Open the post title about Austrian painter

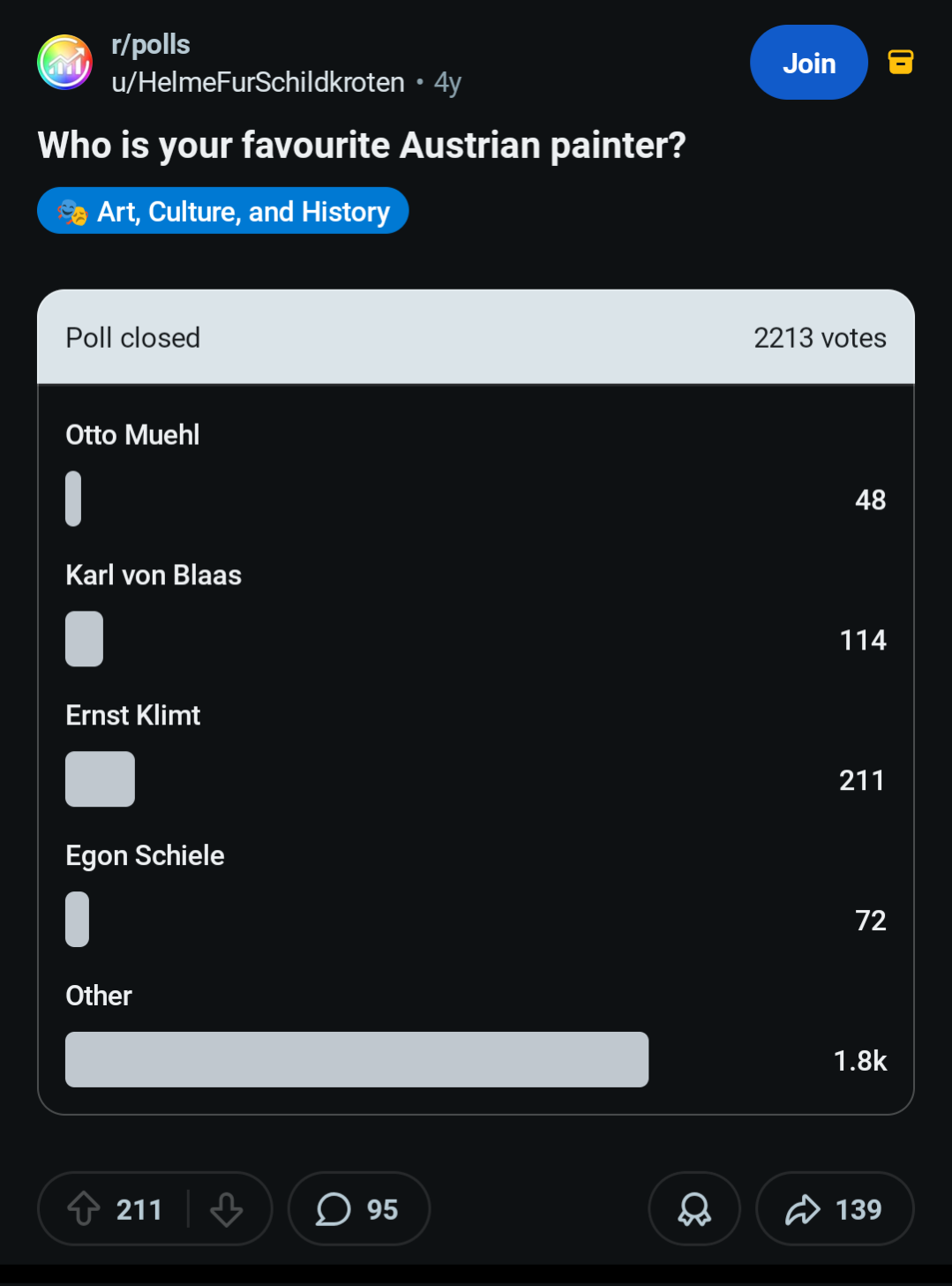click(362, 146)
